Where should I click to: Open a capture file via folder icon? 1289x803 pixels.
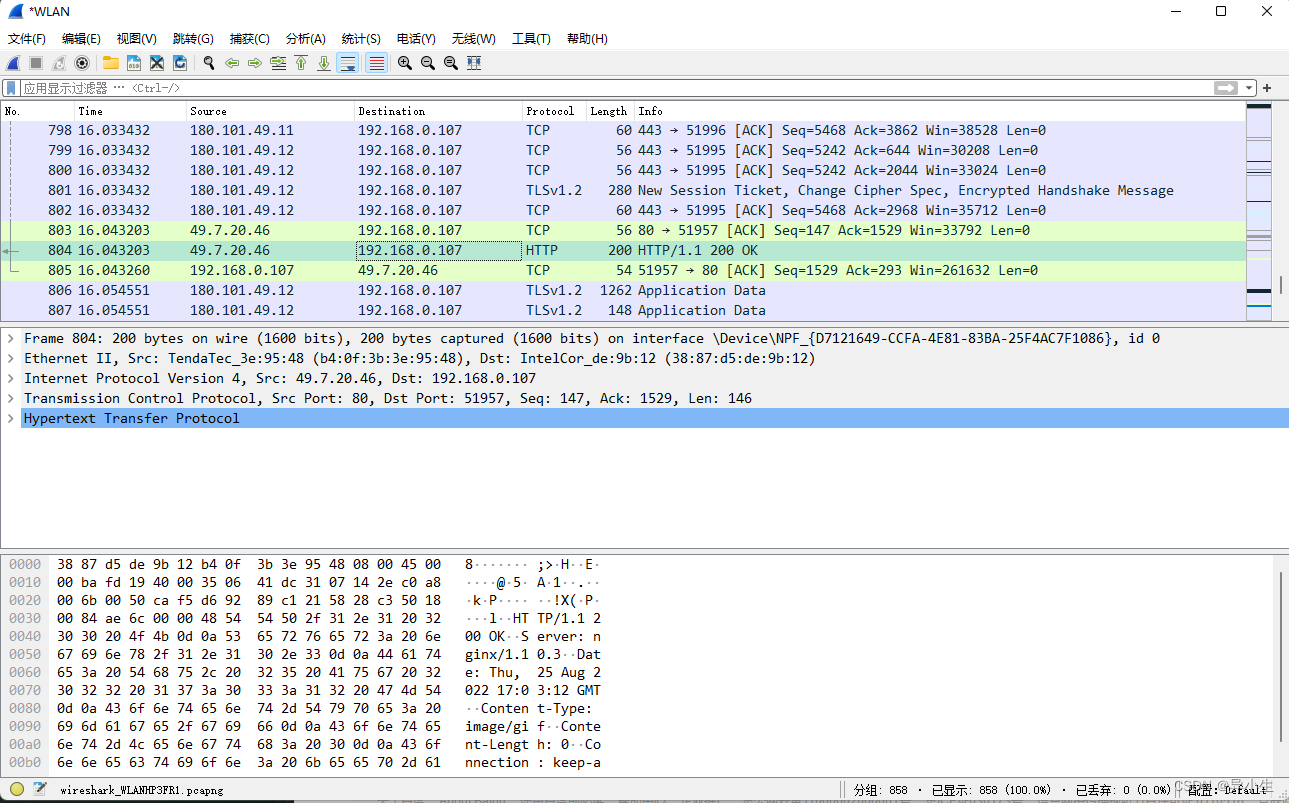[111, 63]
